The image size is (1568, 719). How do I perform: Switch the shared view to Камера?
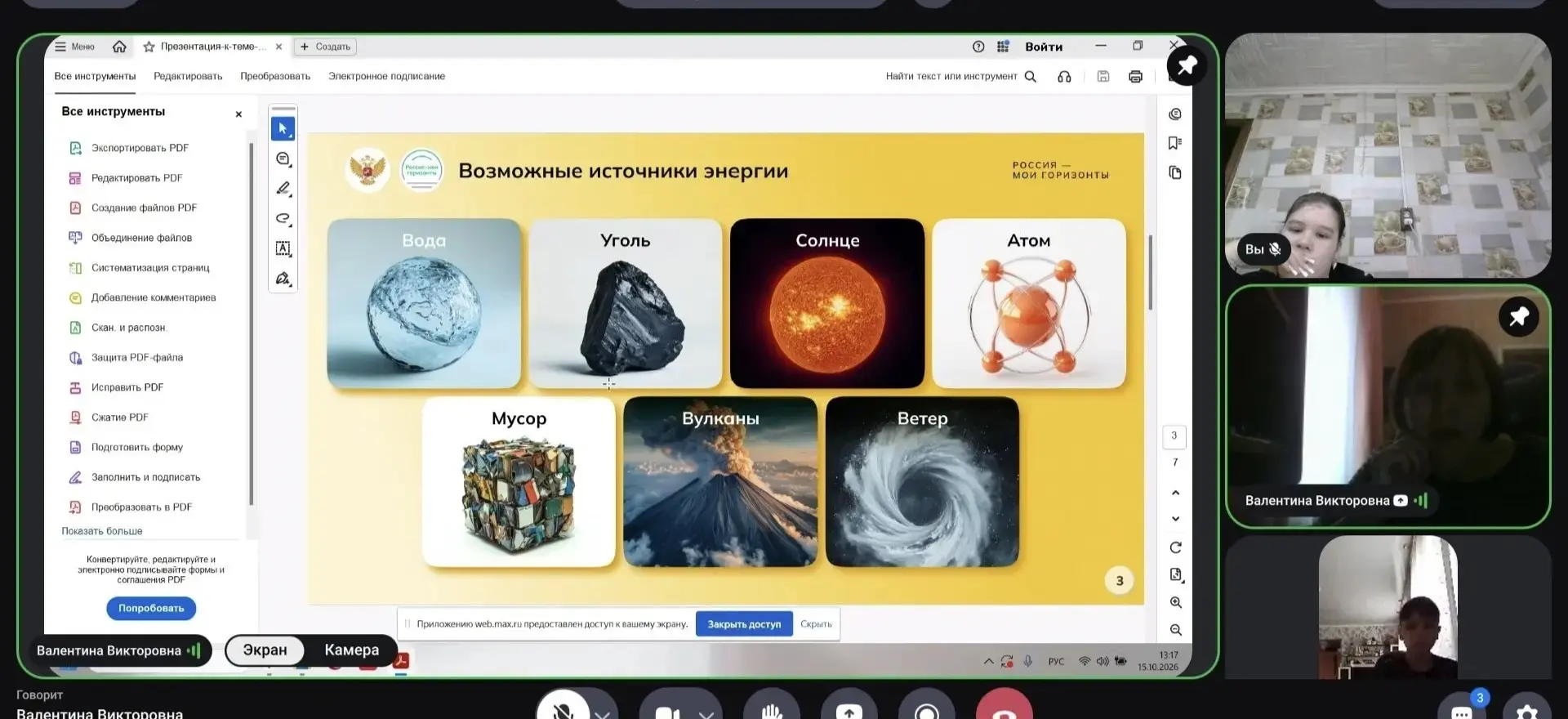point(351,650)
